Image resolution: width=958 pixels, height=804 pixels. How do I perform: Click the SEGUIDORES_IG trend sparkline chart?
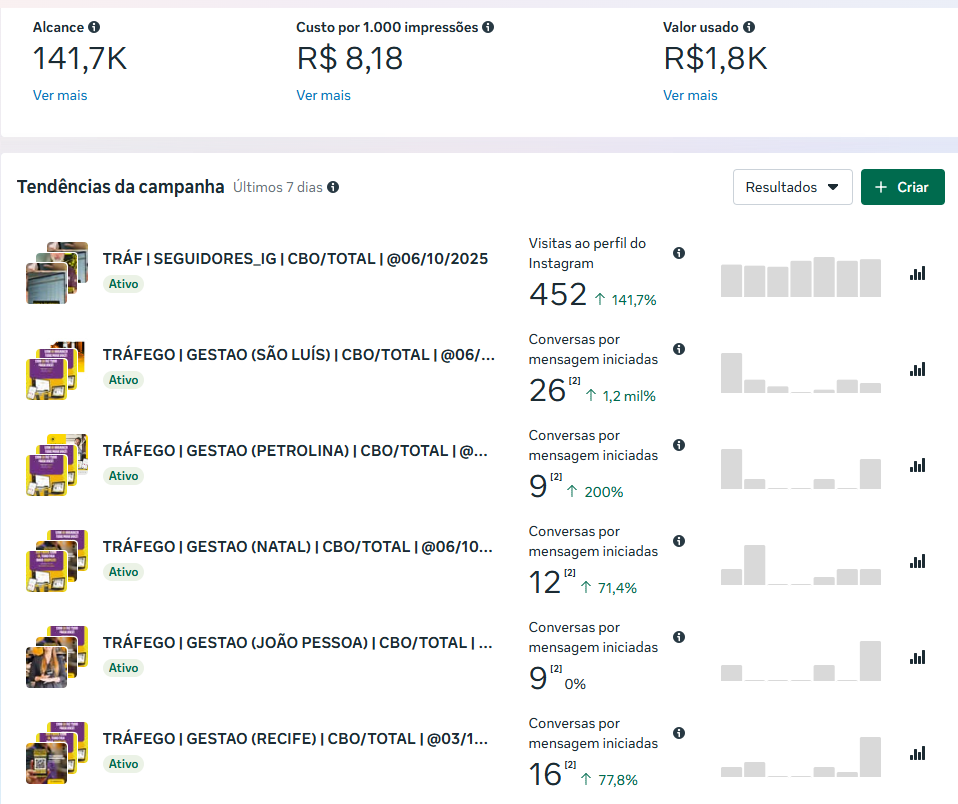(800, 277)
